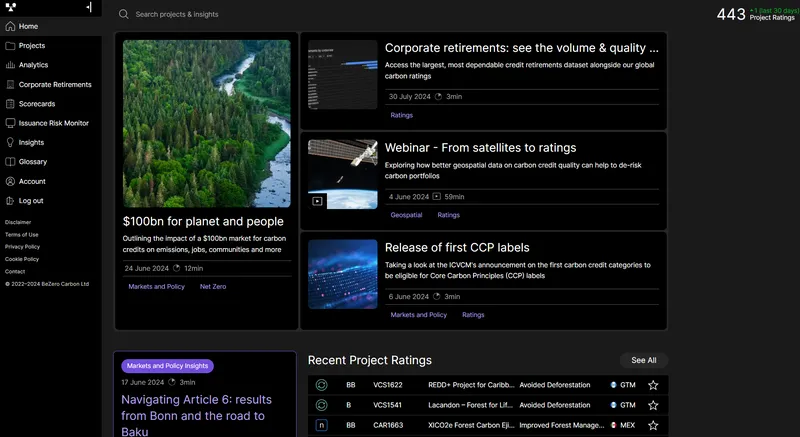Click See All for recent ratings

(643, 360)
